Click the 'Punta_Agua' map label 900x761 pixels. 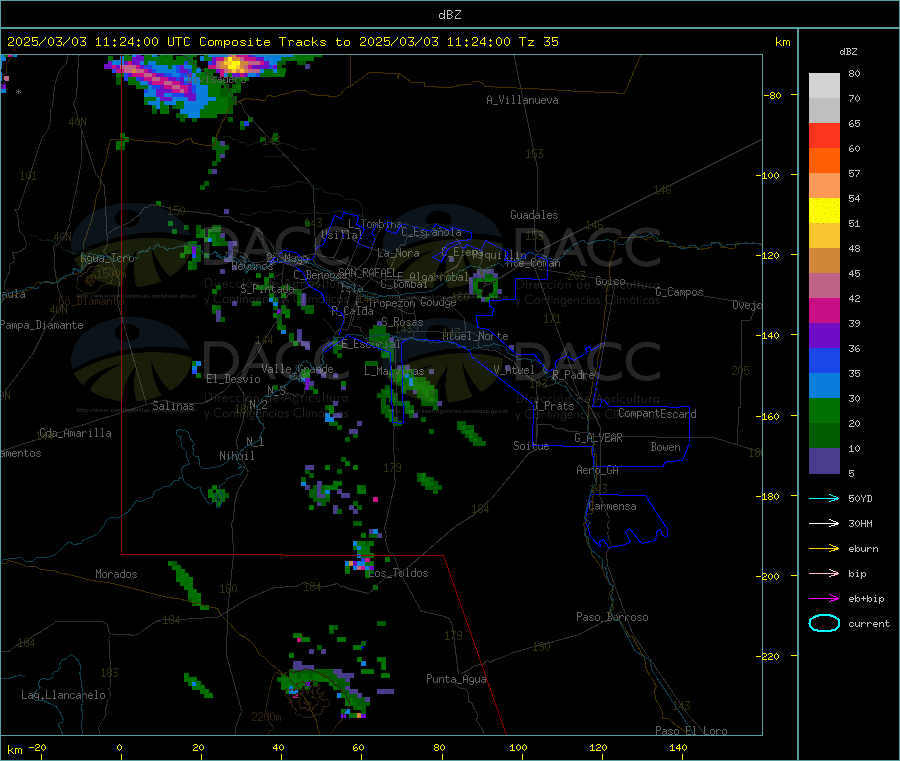point(456,679)
